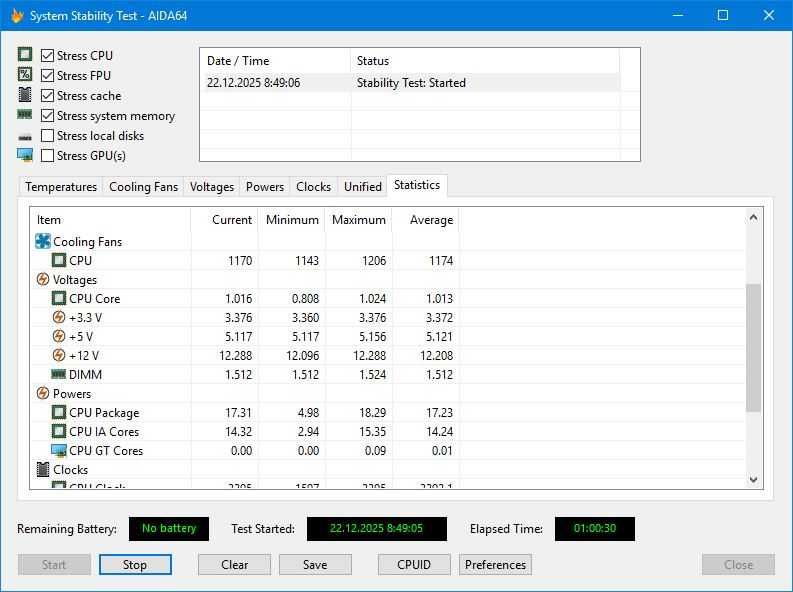Click the Clear button
The width and height of the screenshot is (793, 592).
click(x=234, y=564)
